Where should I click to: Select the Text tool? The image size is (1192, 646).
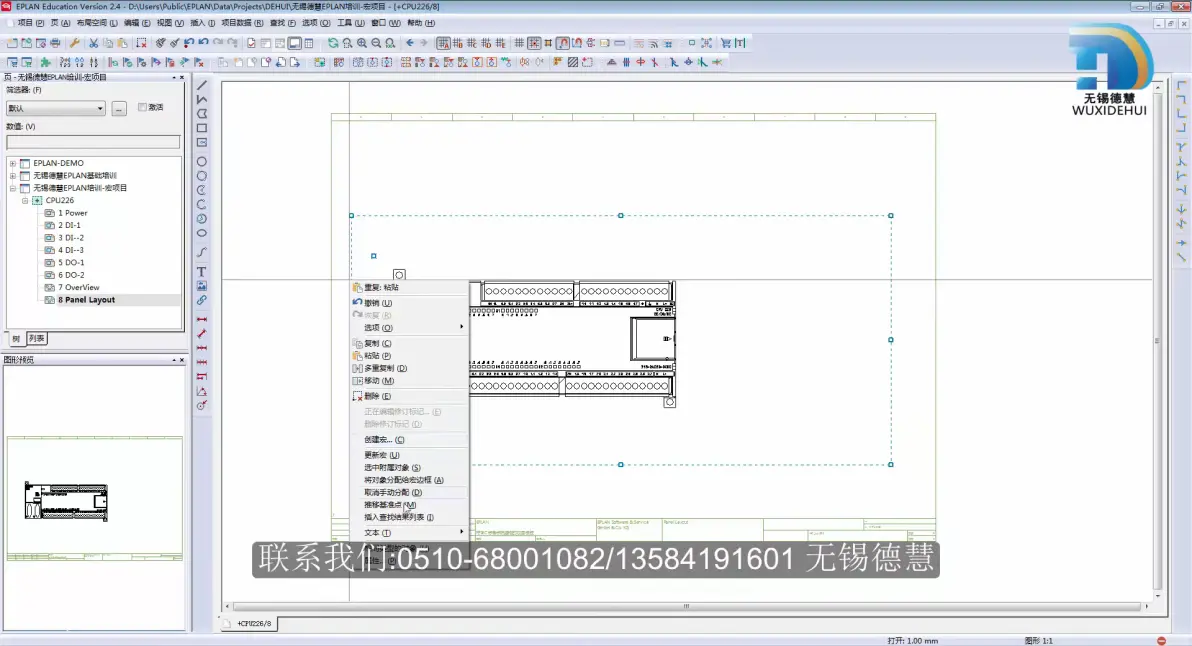201,271
